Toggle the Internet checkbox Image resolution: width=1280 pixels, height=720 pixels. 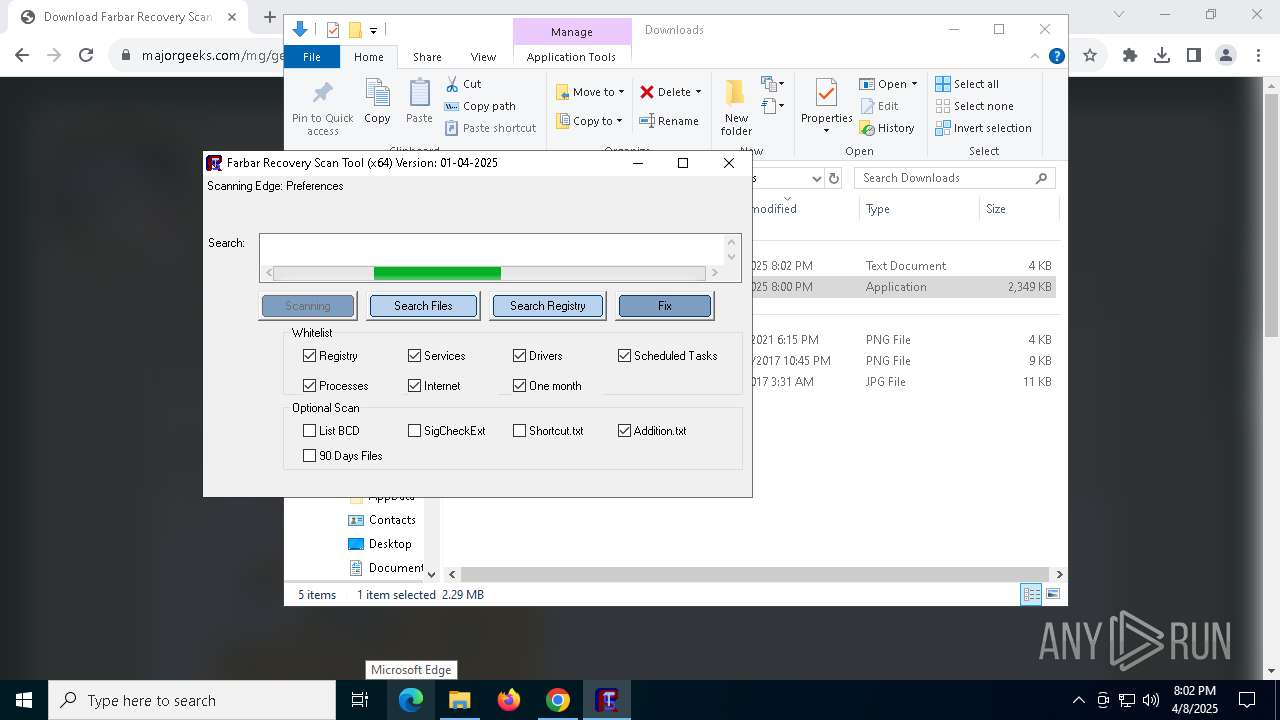coord(414,385)
